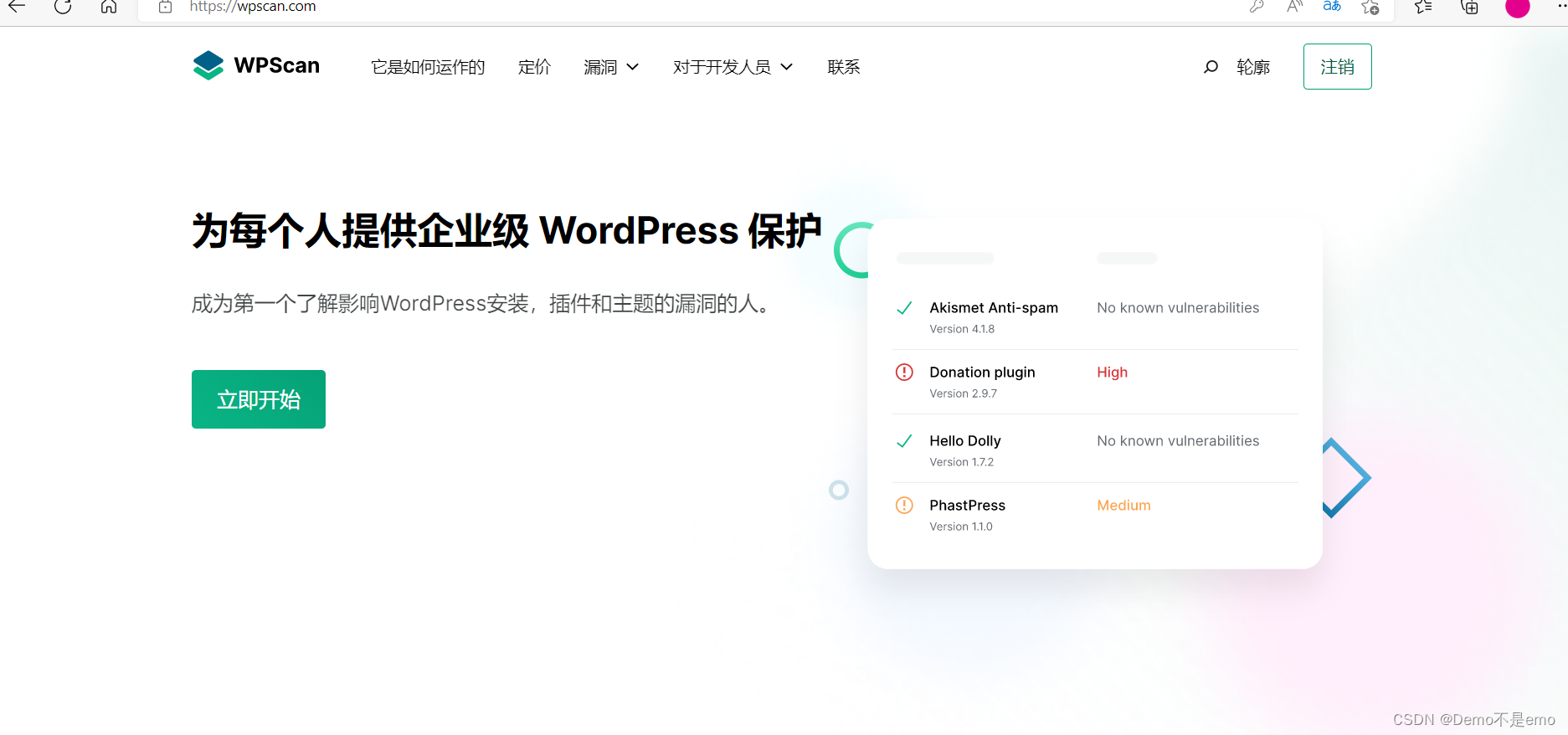
Task: Reload the page with refresh icon
Action: [x=63, y=7]
